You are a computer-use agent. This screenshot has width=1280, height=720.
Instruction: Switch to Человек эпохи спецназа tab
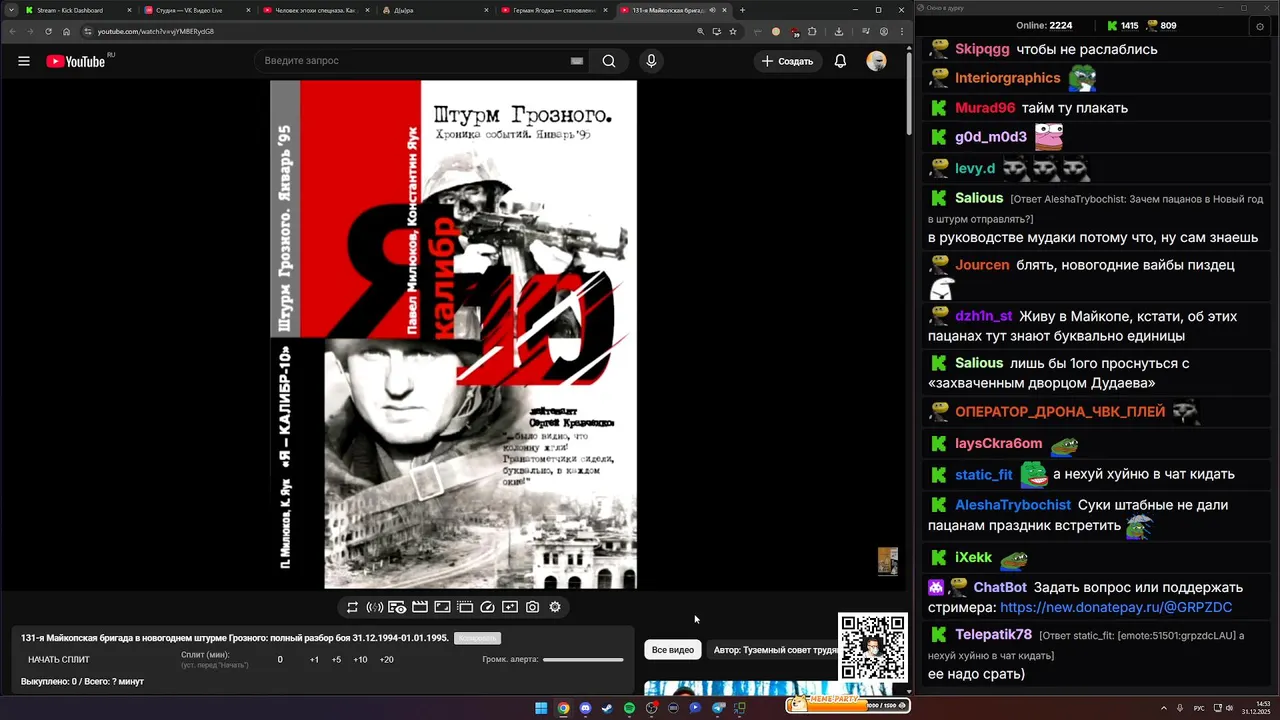pos(314,10)
